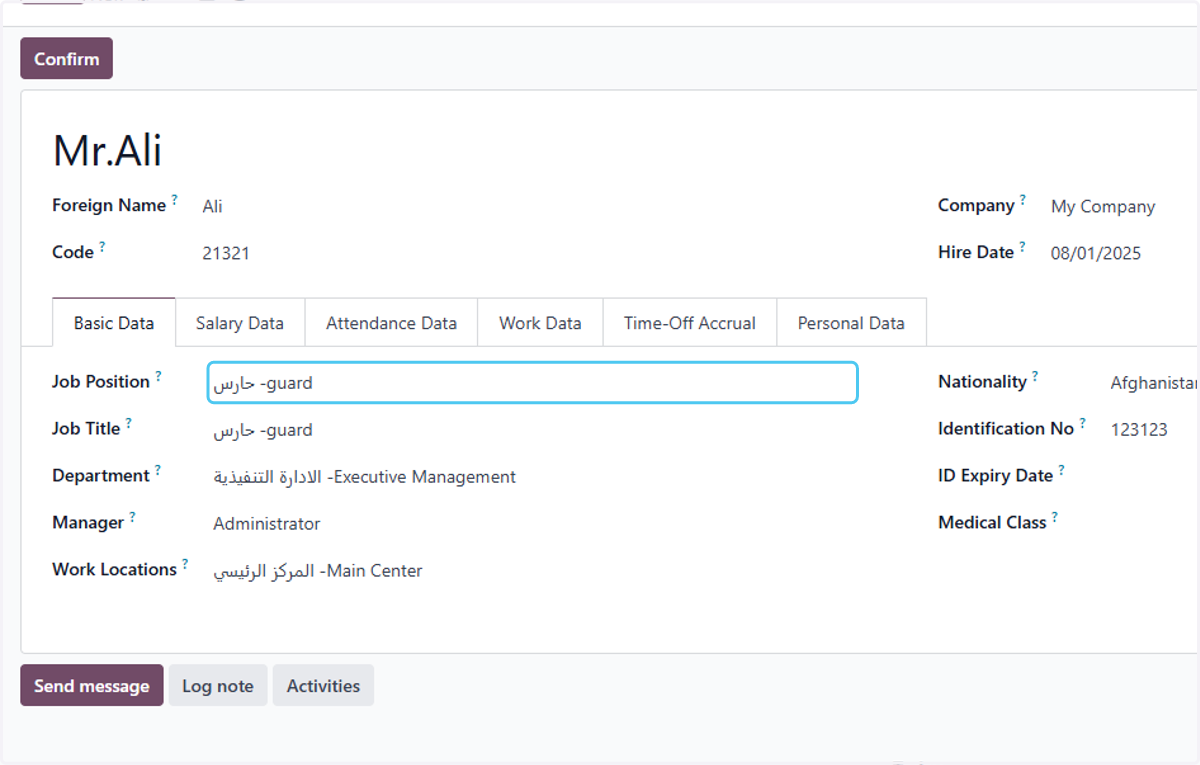This screenshot has height=765, width=1200.
Task: Open the Attendance Data tab
Action: [391, 323]
